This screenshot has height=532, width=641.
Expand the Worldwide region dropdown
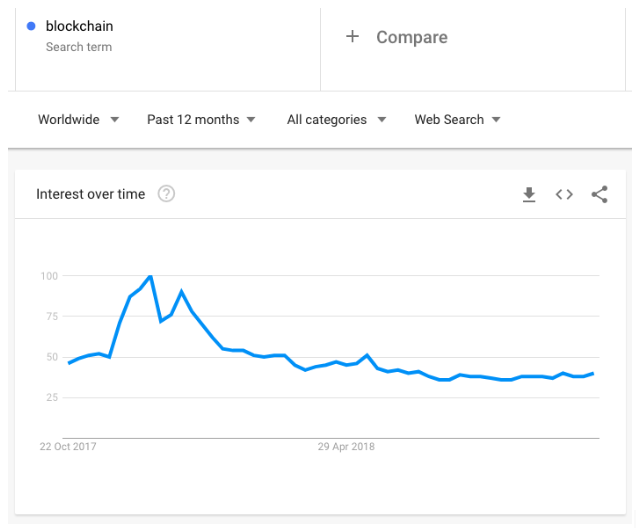coord(78,120)
